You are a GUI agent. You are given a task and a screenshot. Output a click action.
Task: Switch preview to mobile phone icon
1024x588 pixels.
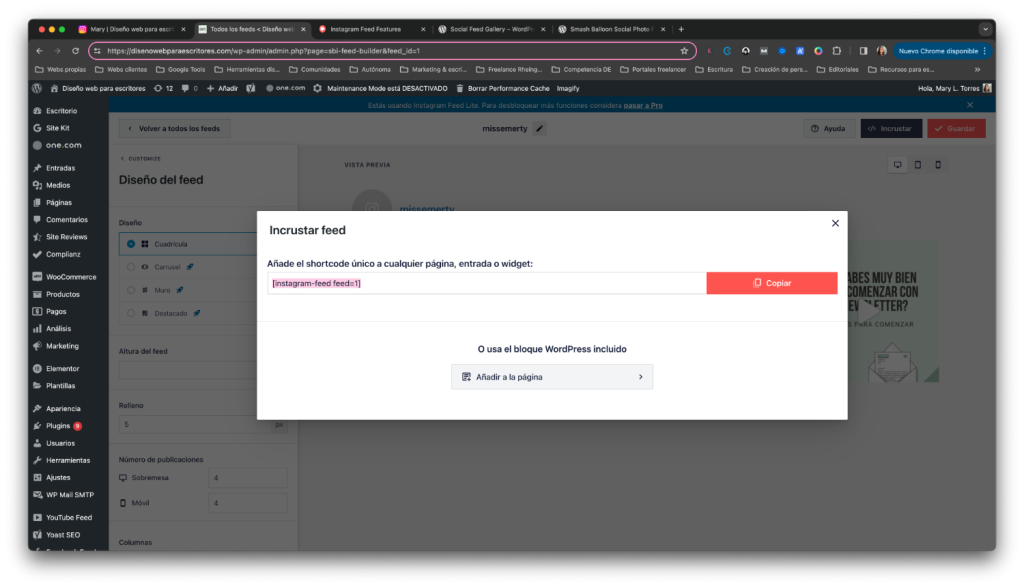938,164
